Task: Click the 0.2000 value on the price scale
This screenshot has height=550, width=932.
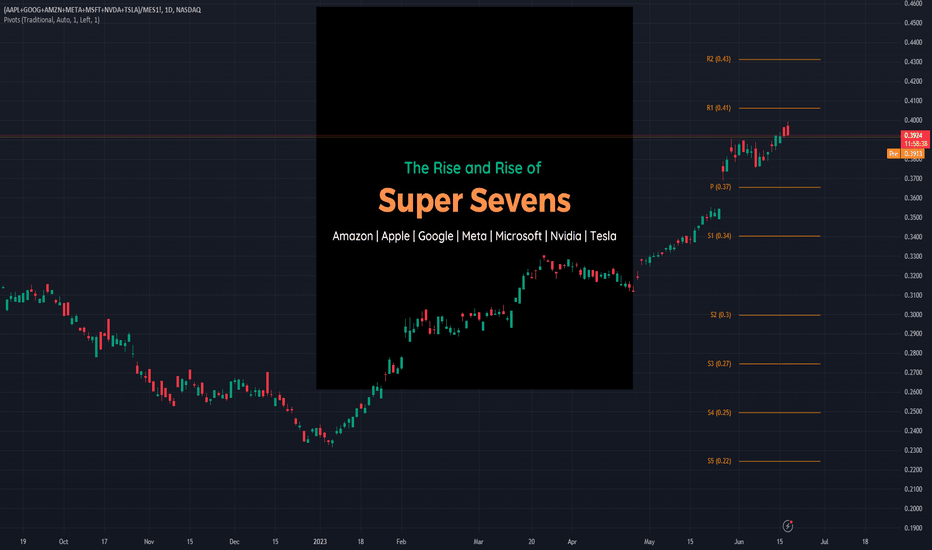Action: tap(914, 509)
